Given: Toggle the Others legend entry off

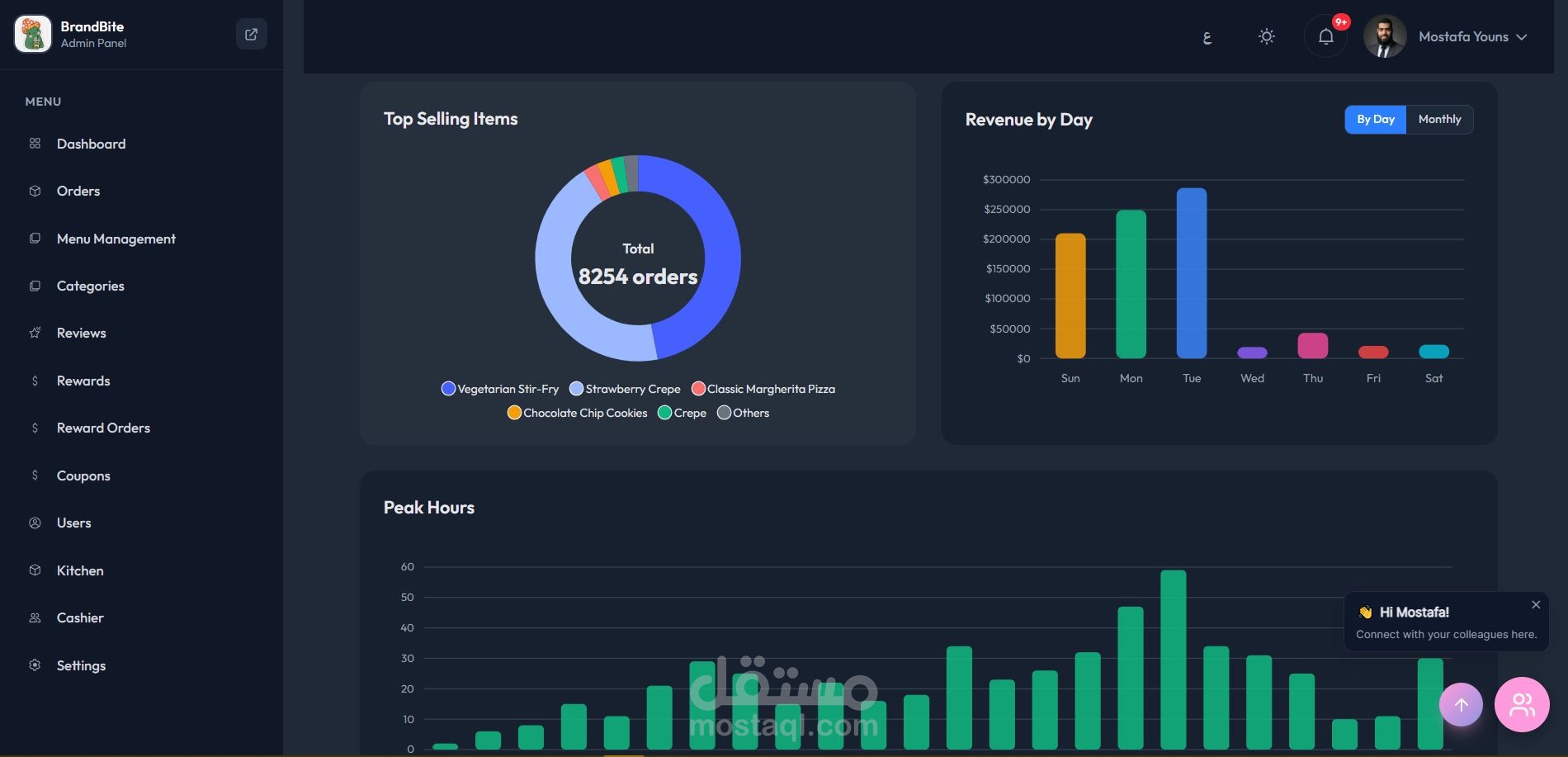Looking at the screenshot, I should [743, 413].
